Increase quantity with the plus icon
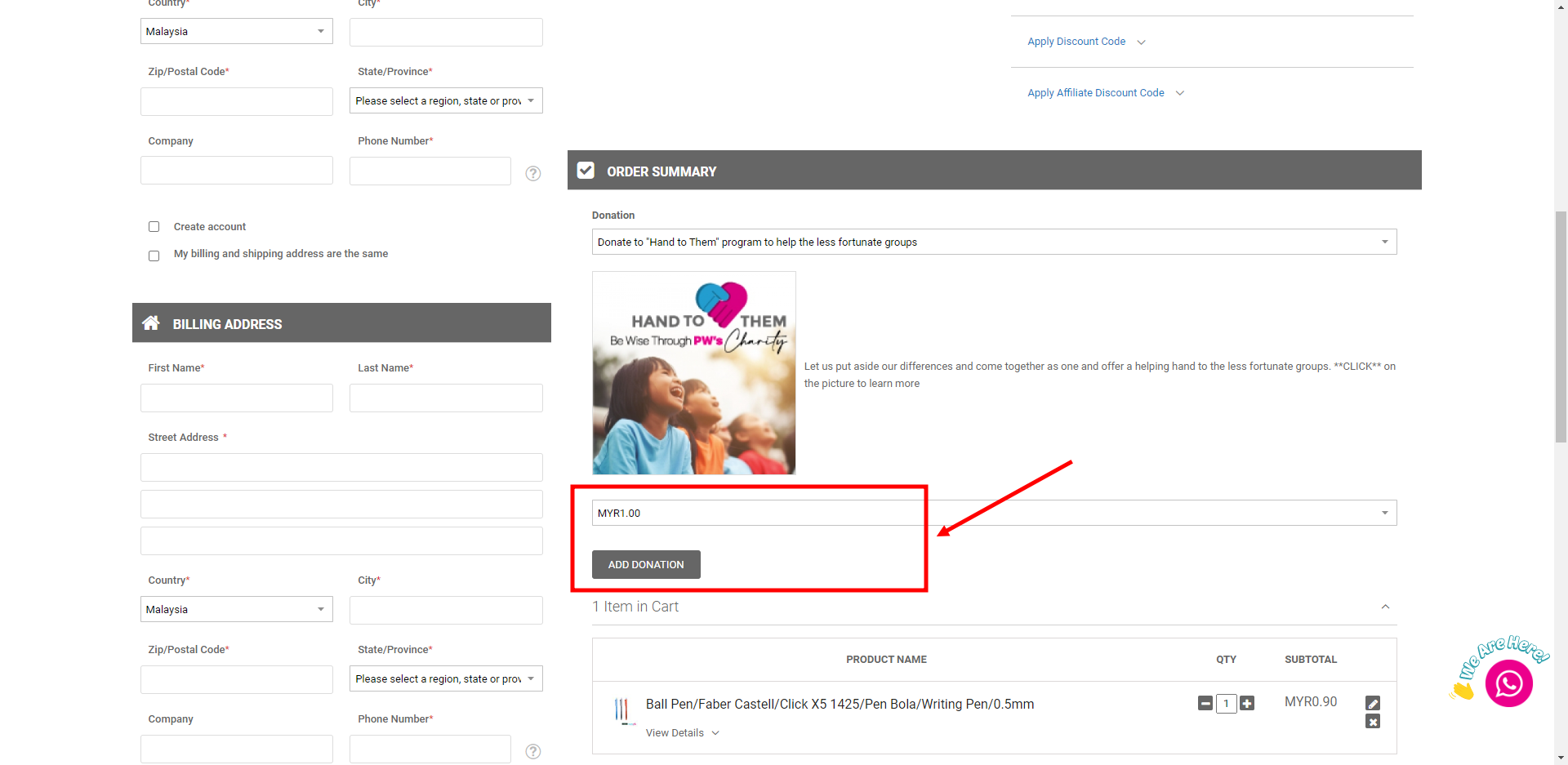Viewport: 1568px width, 765px height. click(1247, 703)
